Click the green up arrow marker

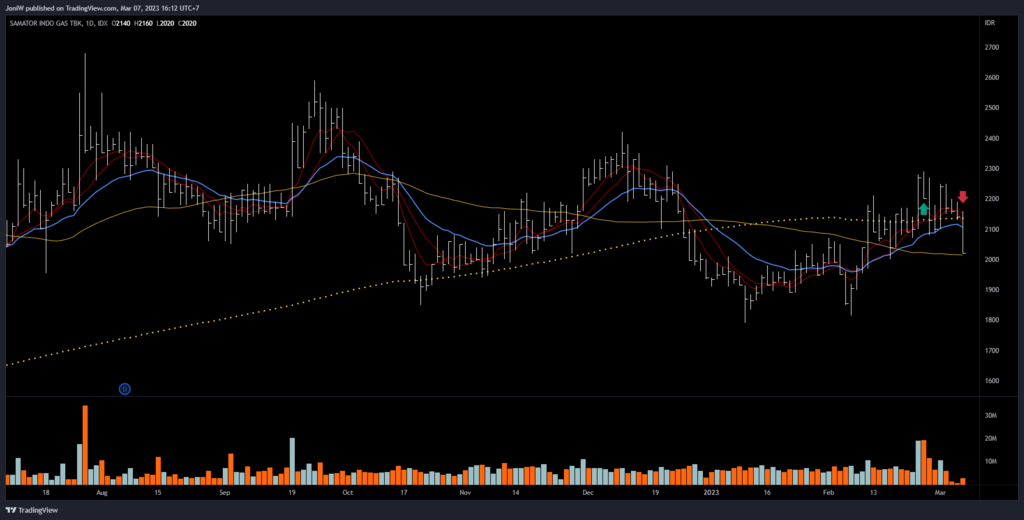click(x=924, y=210)
